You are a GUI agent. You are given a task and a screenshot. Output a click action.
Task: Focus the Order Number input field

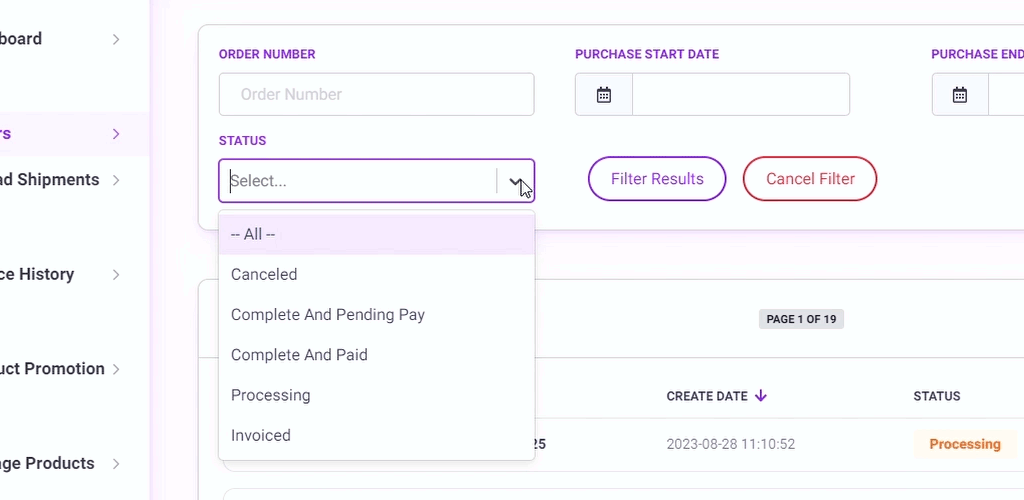click(376, 95)
